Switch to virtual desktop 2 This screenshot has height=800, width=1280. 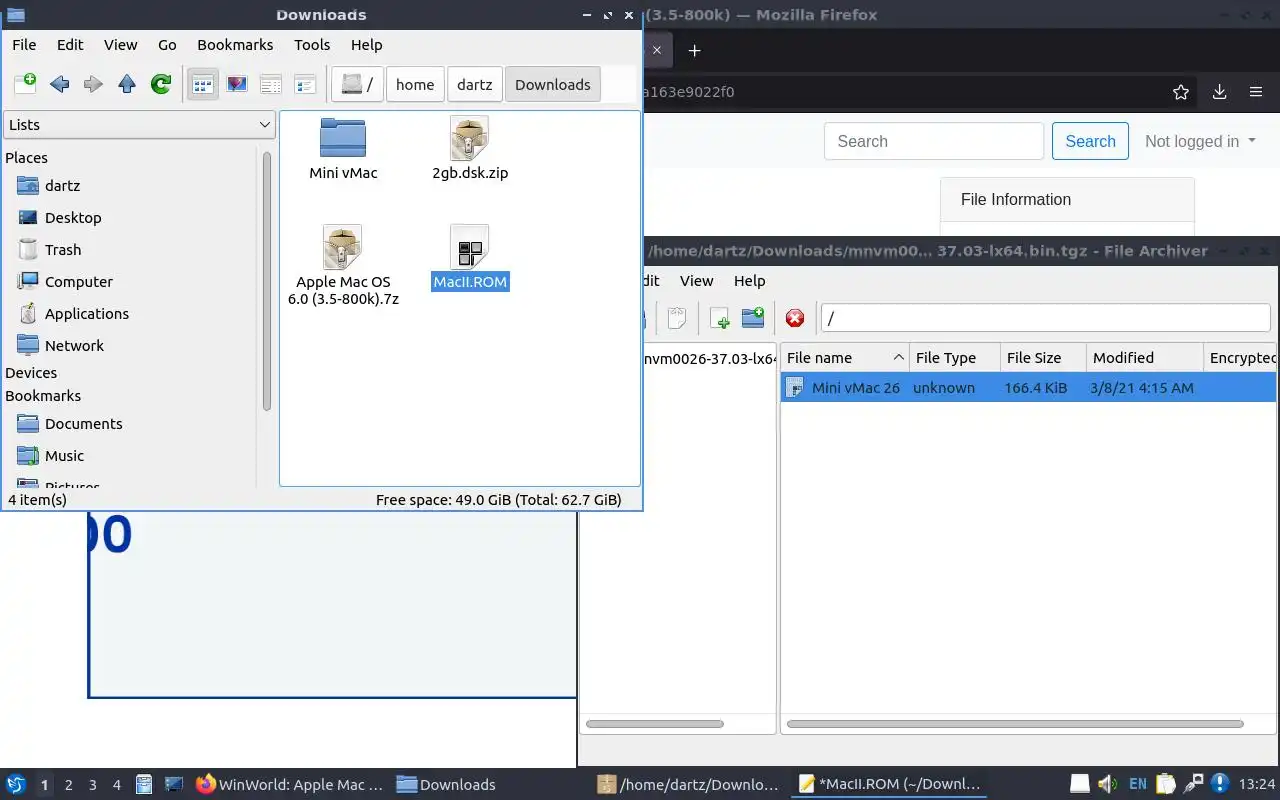68,785
